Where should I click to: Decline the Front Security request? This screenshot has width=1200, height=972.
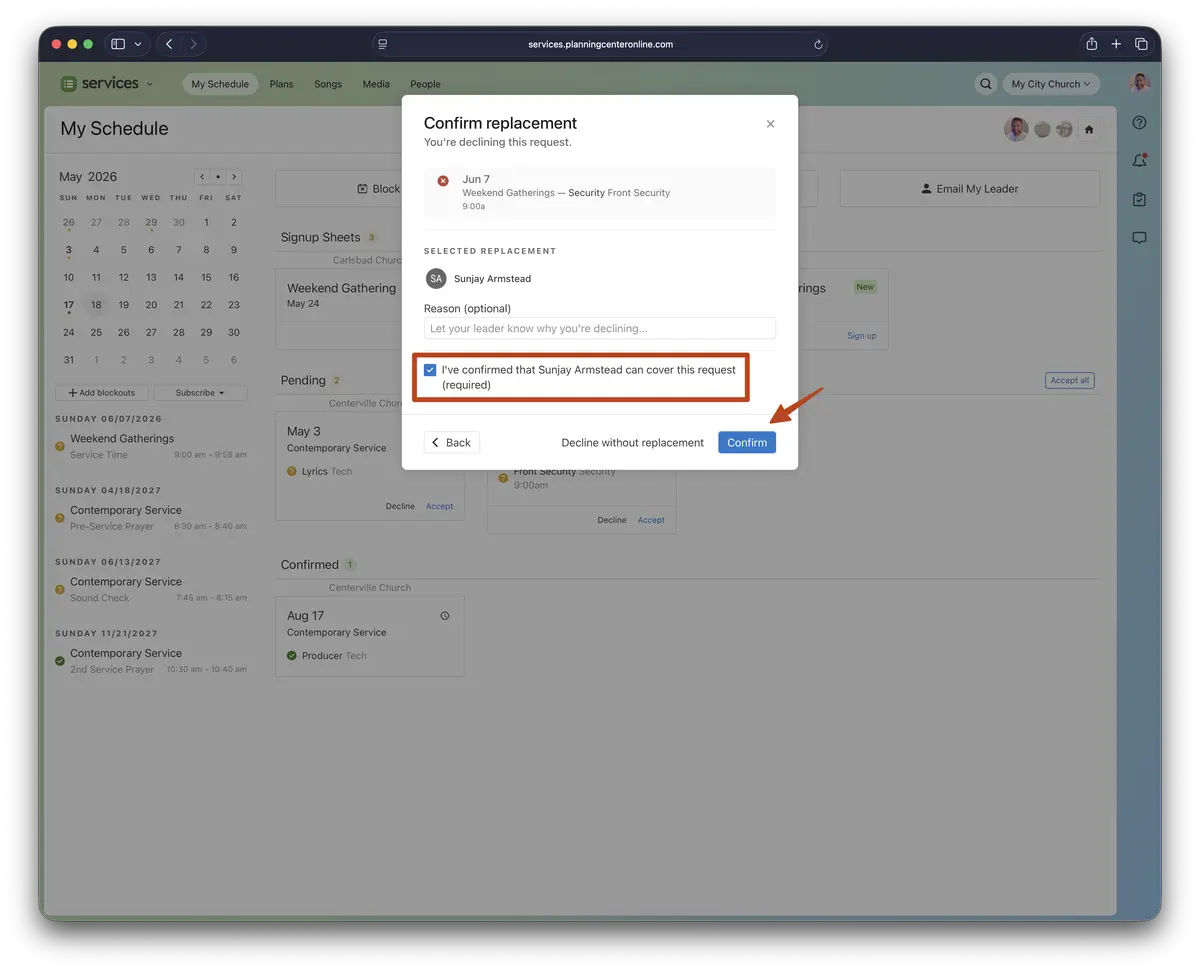pyautogui.click(x=612, y=520)
